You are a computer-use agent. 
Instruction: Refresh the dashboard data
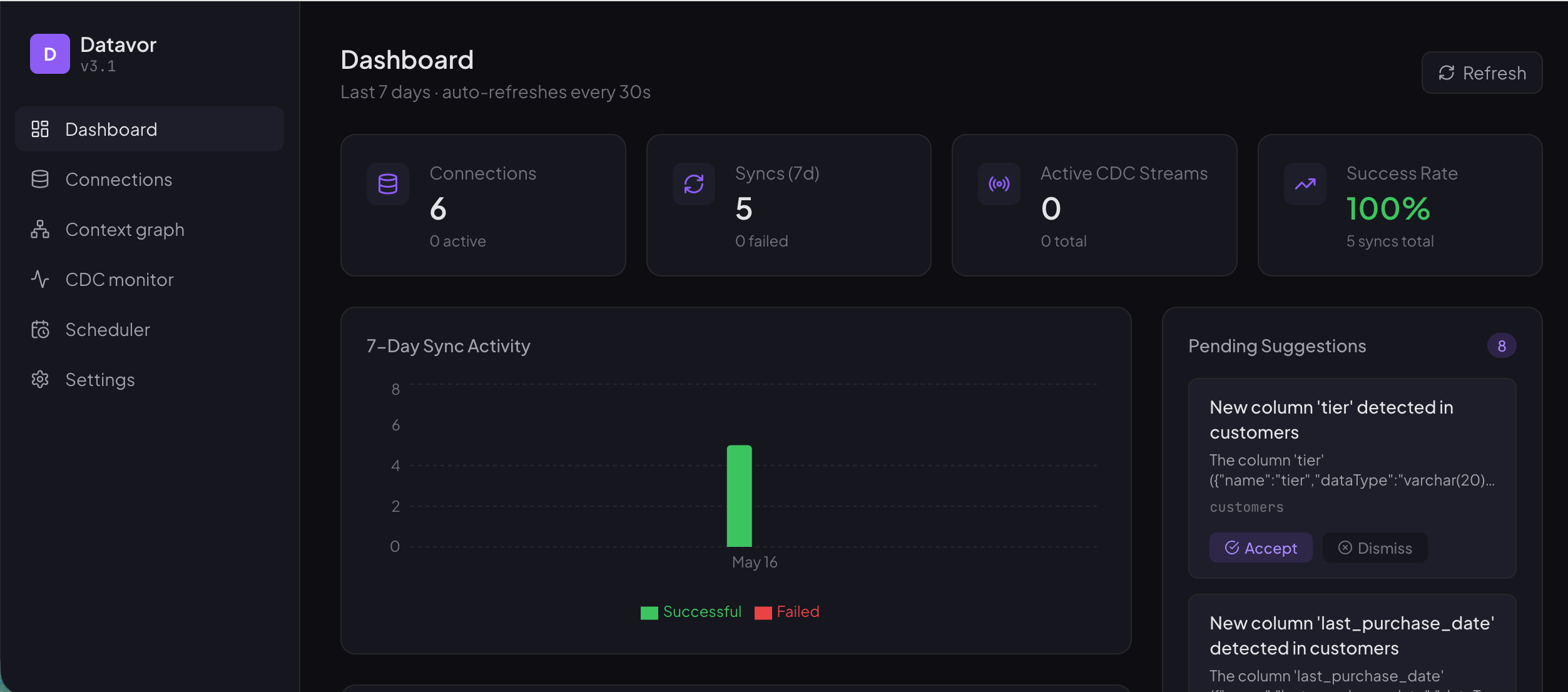(x=1482, y=73)
